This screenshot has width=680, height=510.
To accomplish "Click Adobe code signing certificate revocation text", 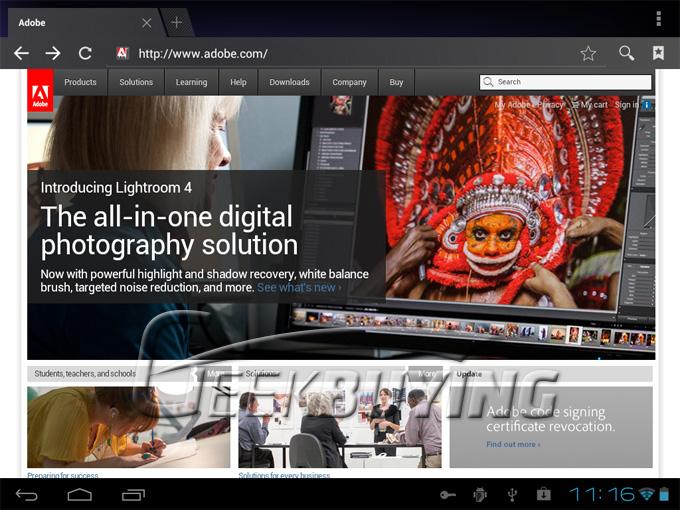I will click(550, 419).
